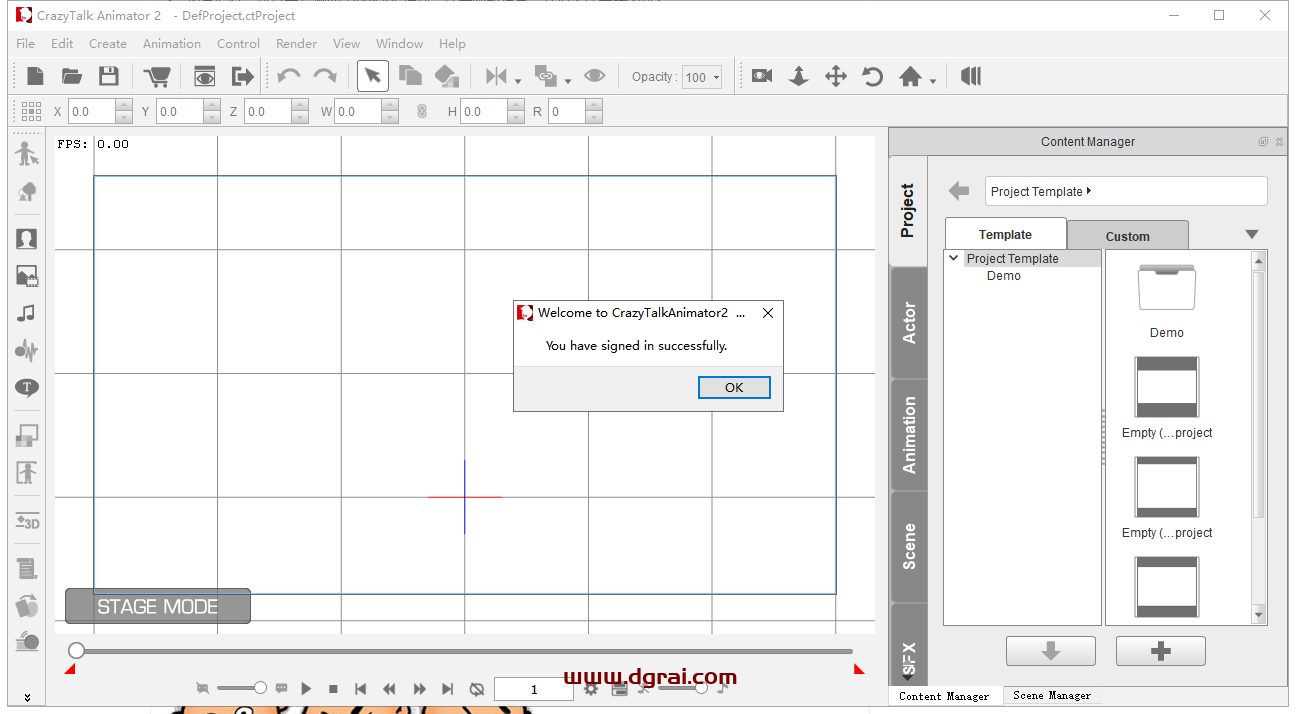Open the Render menu
The height and width of the screenshot is (714, 1296).
point(296,44)
